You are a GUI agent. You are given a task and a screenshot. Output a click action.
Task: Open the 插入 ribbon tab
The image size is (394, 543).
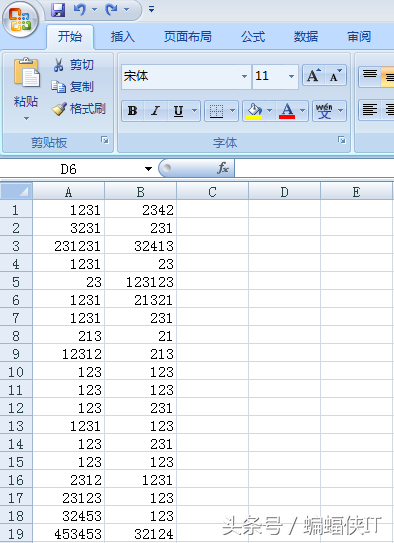[123, 37]
